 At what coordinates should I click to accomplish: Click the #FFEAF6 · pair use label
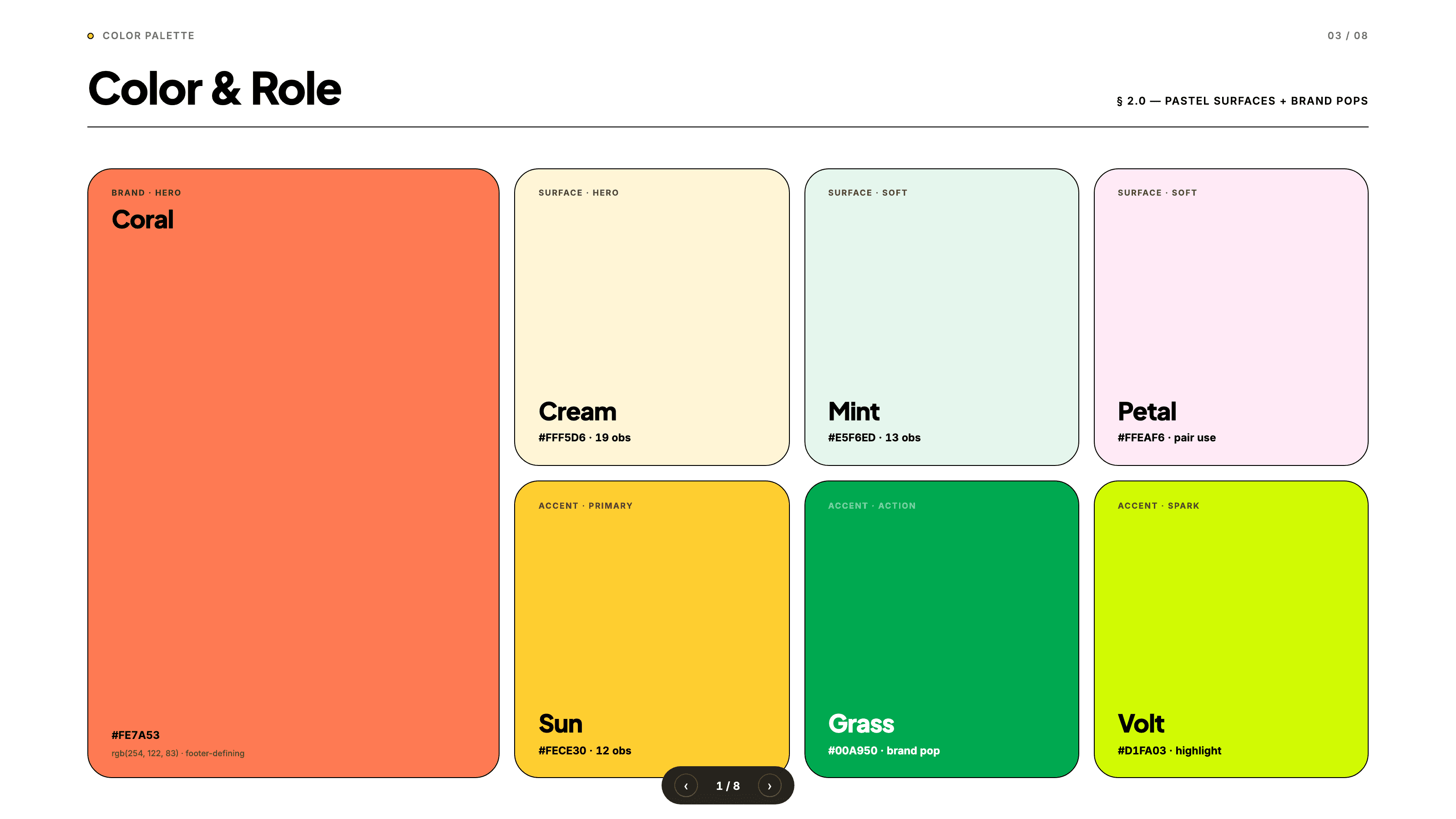click(1167, 437)
